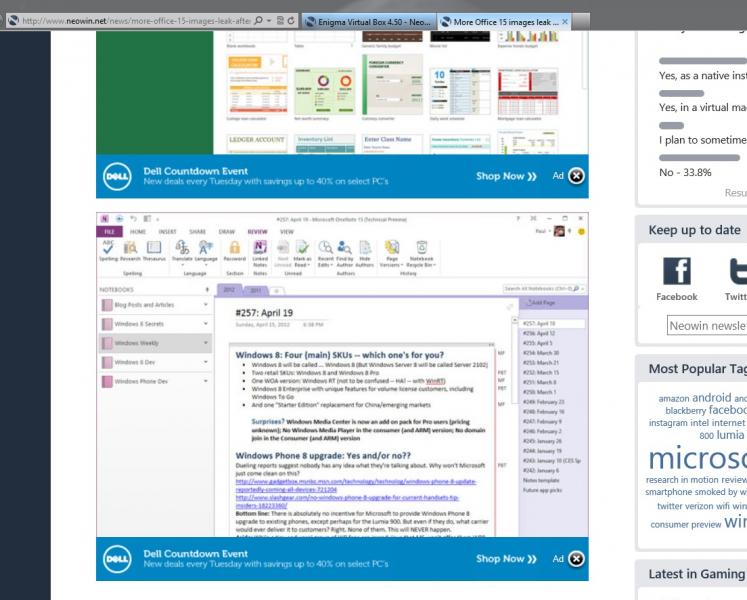Click the Enter Class Name template thumbnail

392,143
